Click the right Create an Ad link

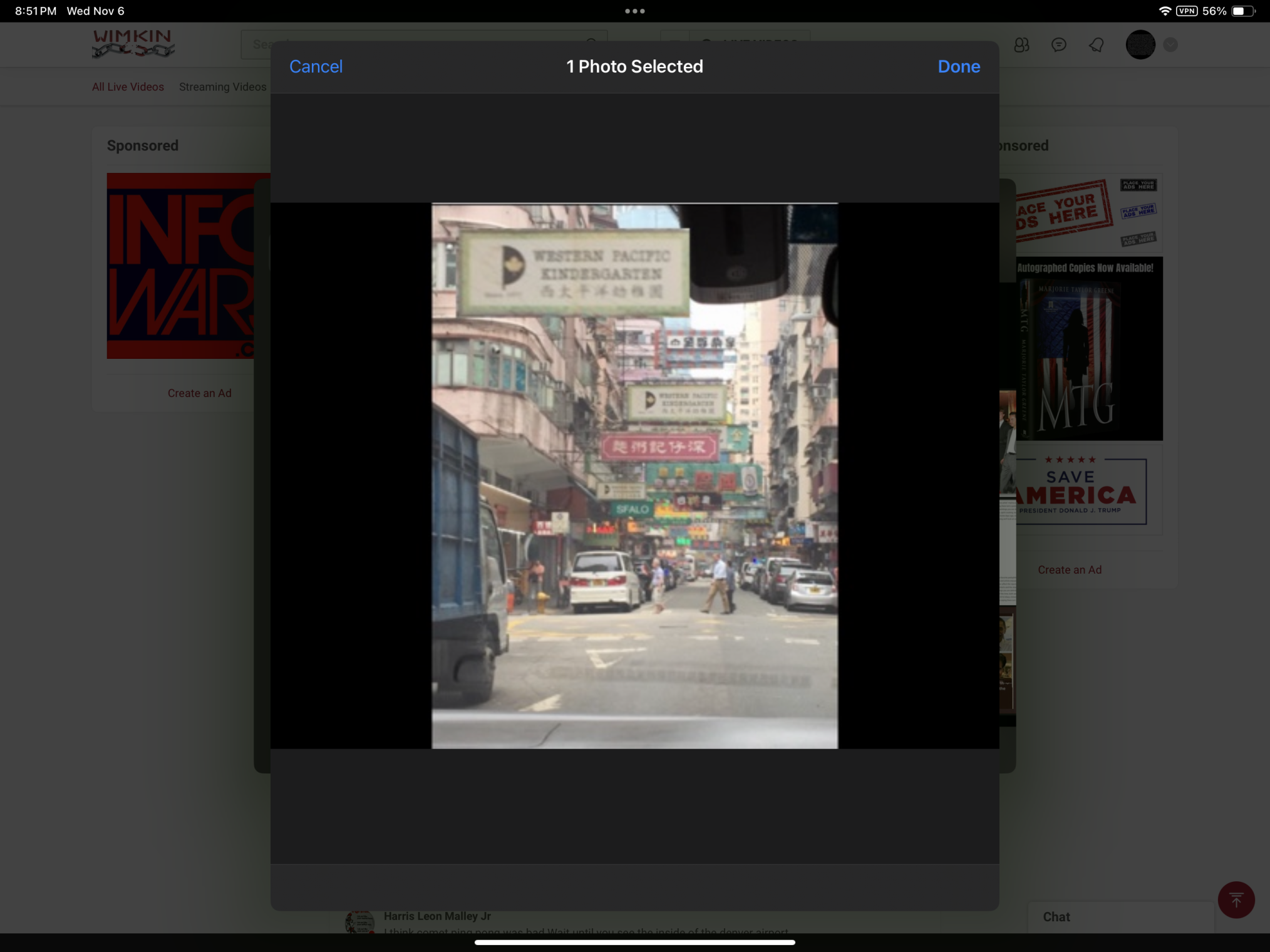(1069, 570)
